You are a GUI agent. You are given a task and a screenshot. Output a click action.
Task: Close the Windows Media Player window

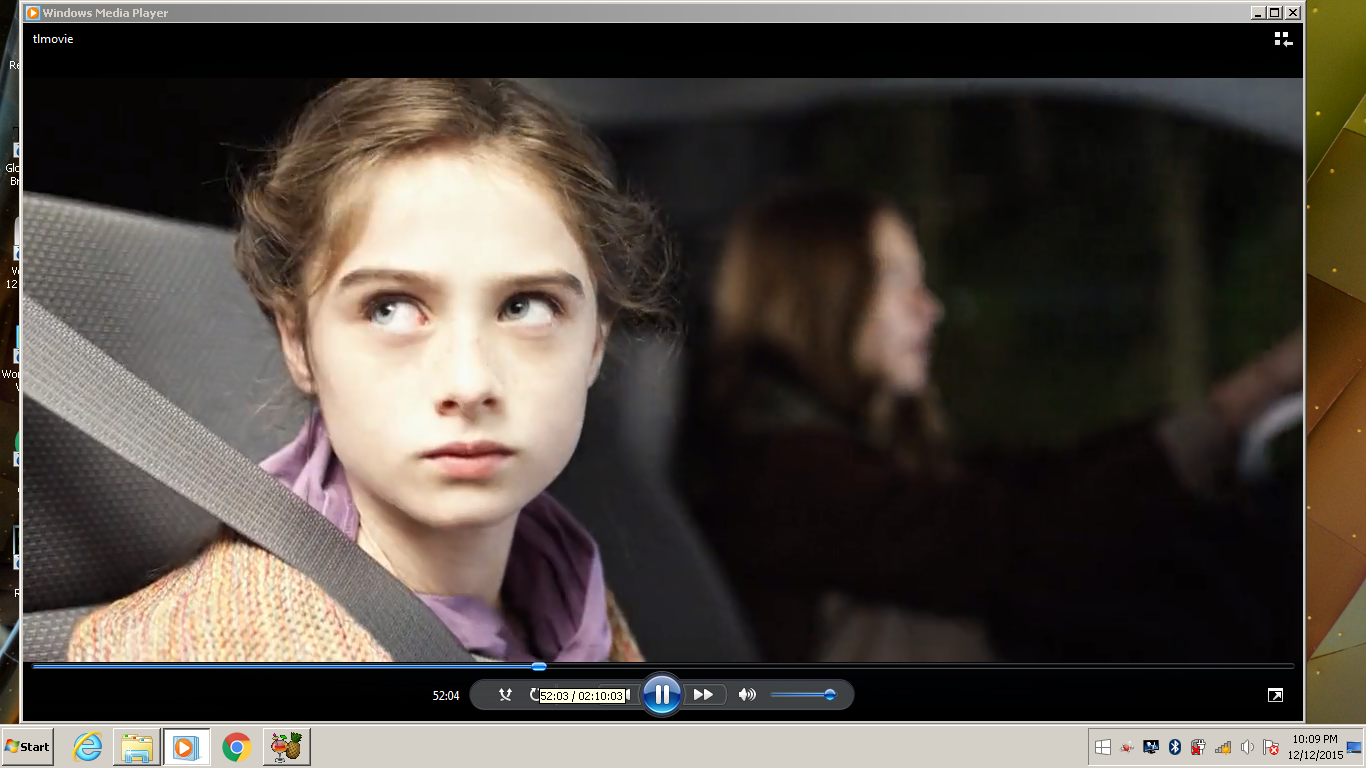coord(1293,13)
